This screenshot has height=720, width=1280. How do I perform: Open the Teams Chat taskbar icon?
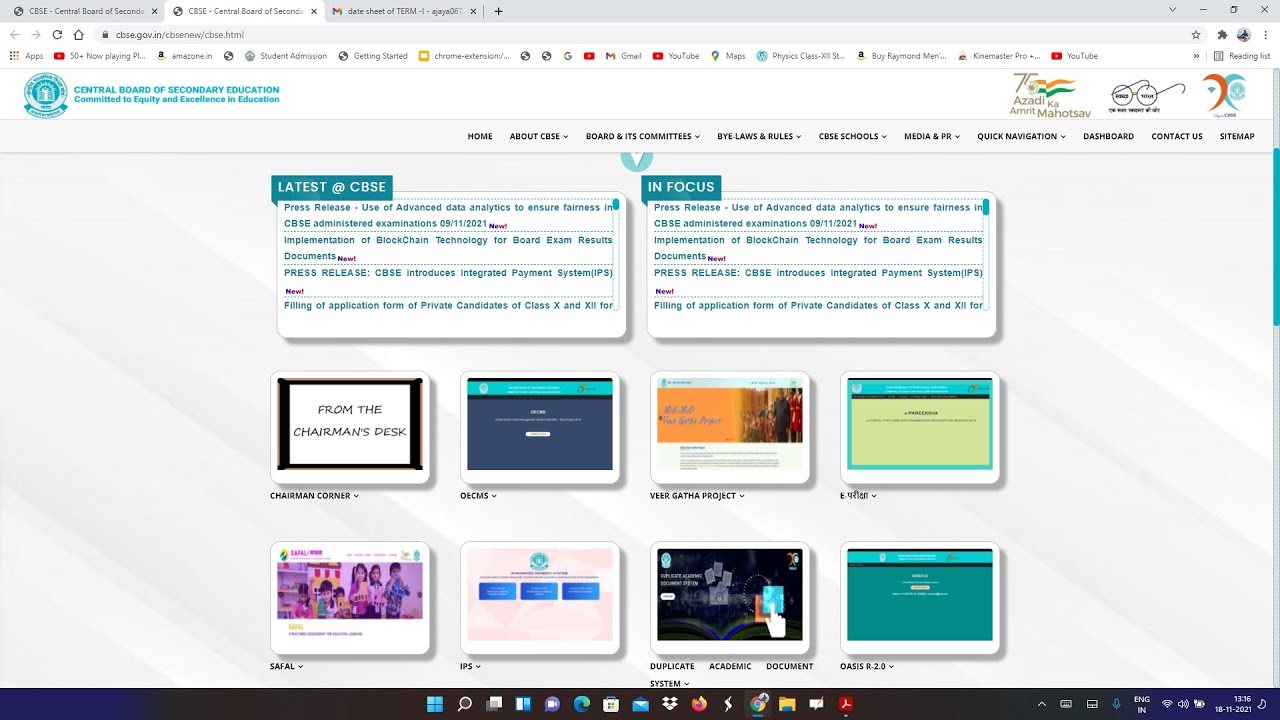click(552, 704)
